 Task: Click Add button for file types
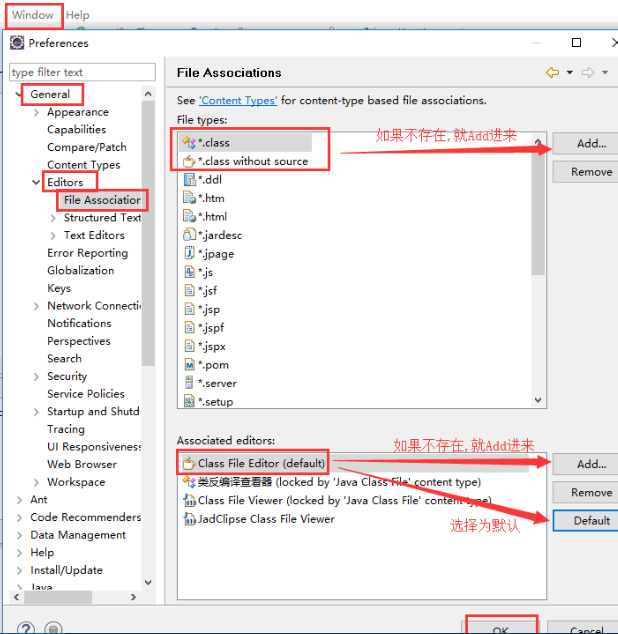(x=586, y=143)
